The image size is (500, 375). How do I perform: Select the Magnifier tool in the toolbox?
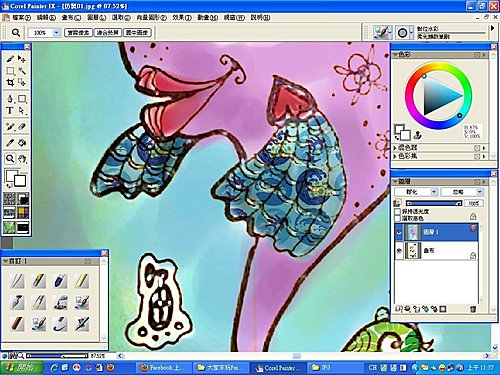tap(10, 159)
